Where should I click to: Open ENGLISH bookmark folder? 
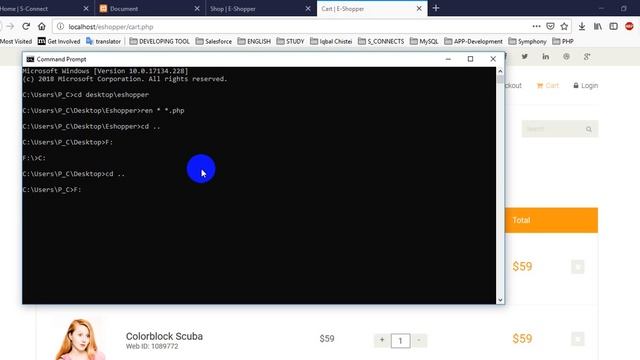coord(254,41)
